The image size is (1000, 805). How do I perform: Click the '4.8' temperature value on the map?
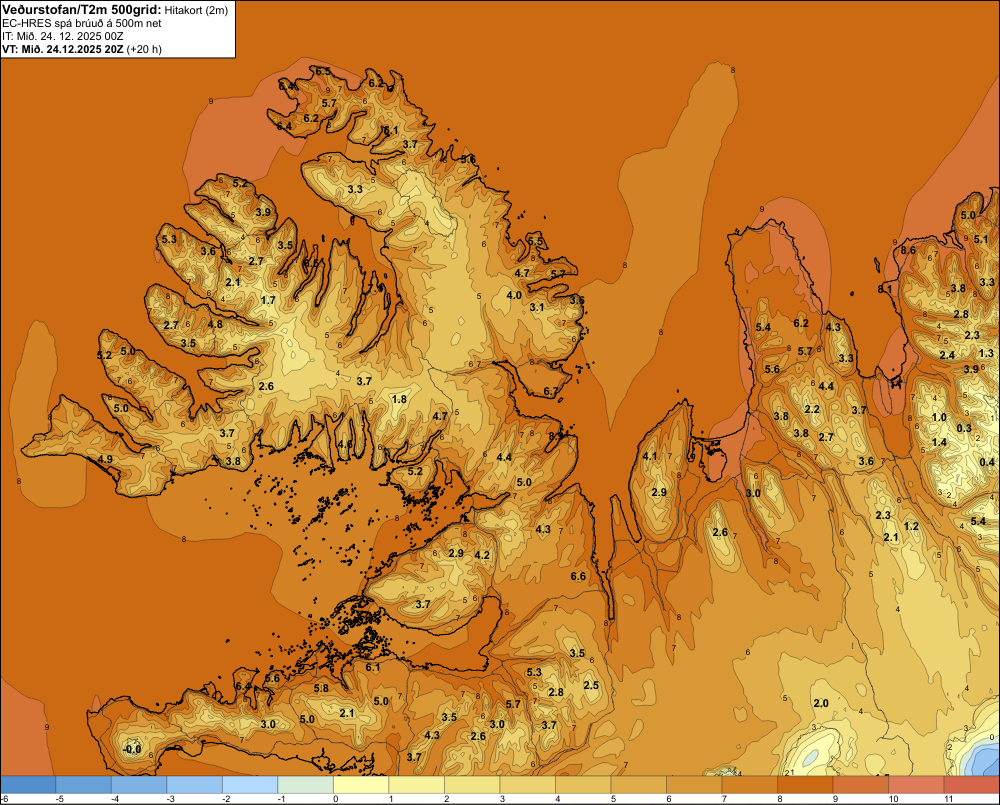point(216,323)
